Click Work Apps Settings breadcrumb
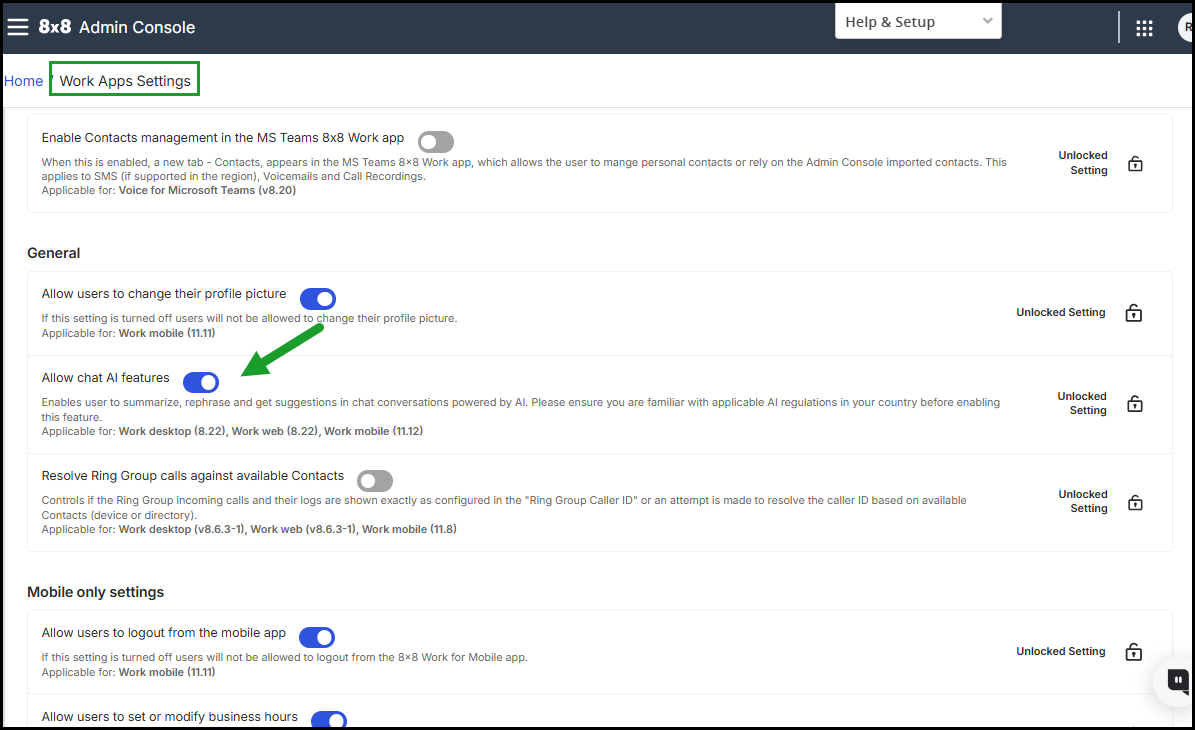 [125, 81]
